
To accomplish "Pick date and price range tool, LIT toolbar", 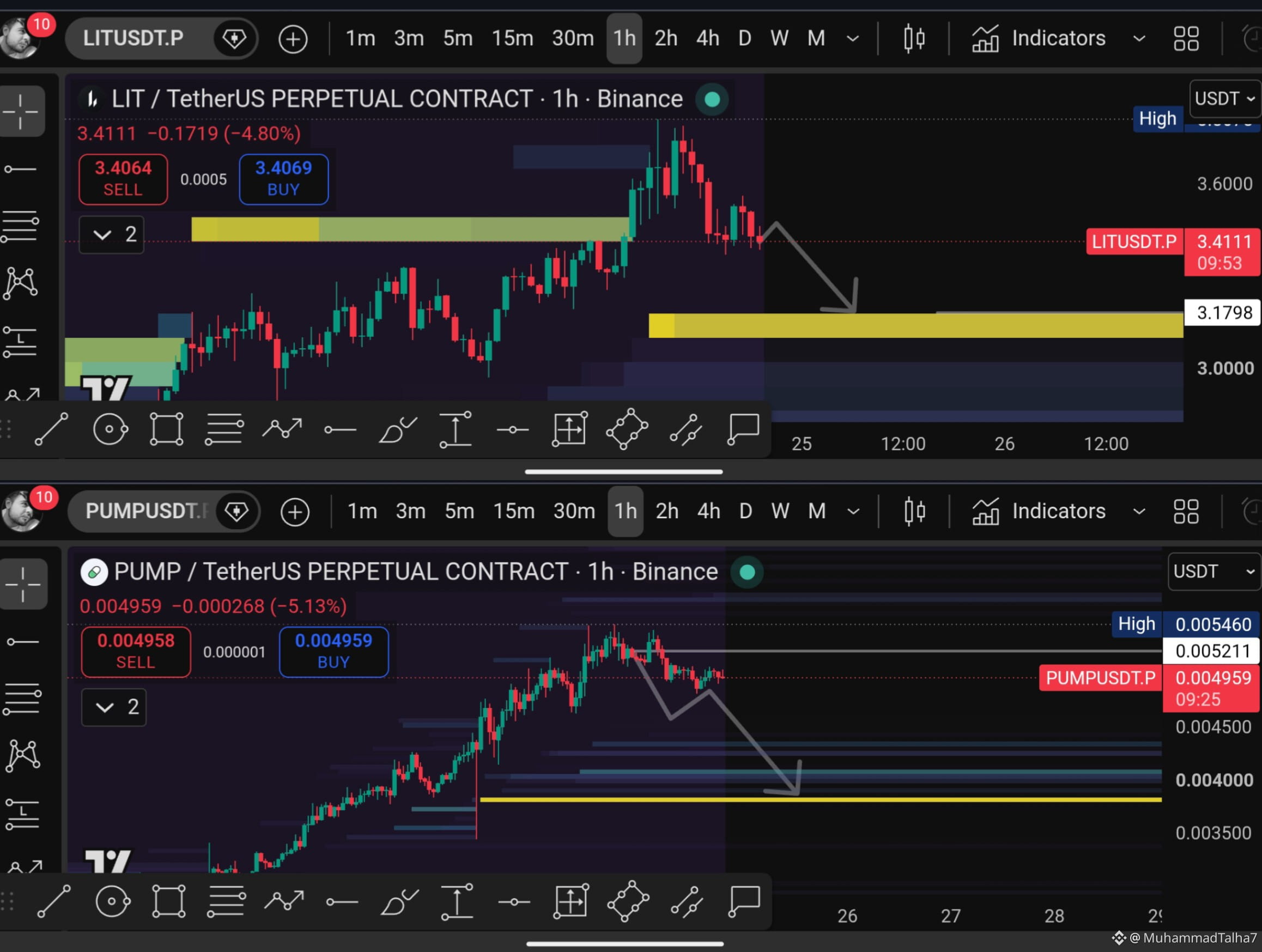I will click(570, 429).
